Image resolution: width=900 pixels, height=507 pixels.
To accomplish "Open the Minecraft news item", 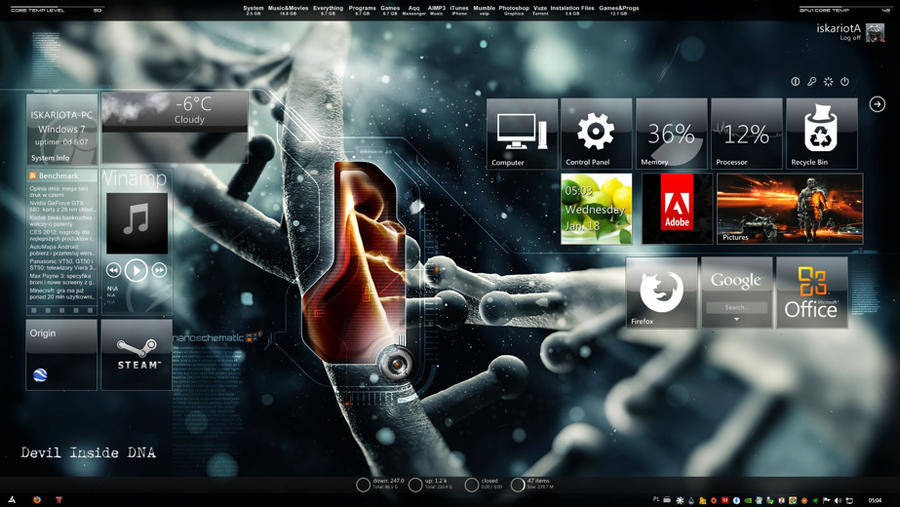I will click(62, 293).
